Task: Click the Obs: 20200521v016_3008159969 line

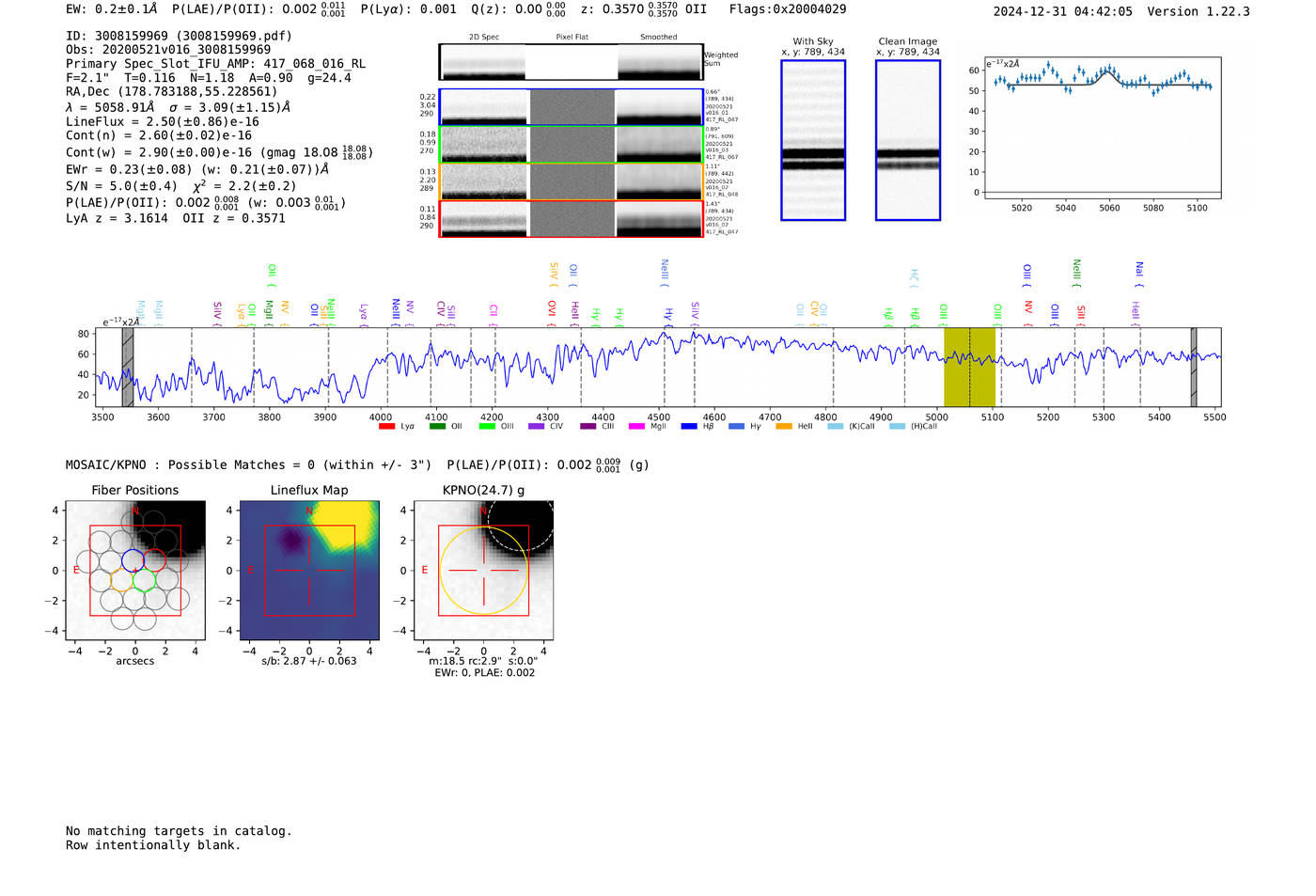Action: [168, 50]
